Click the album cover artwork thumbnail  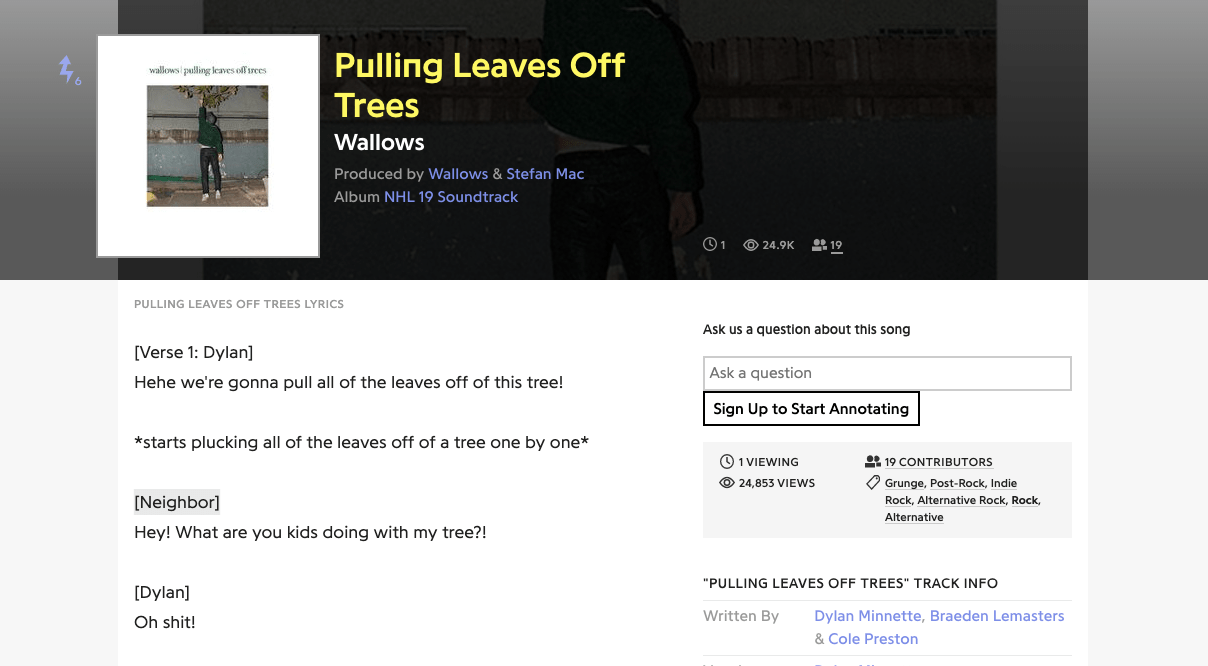click(208, 144)
